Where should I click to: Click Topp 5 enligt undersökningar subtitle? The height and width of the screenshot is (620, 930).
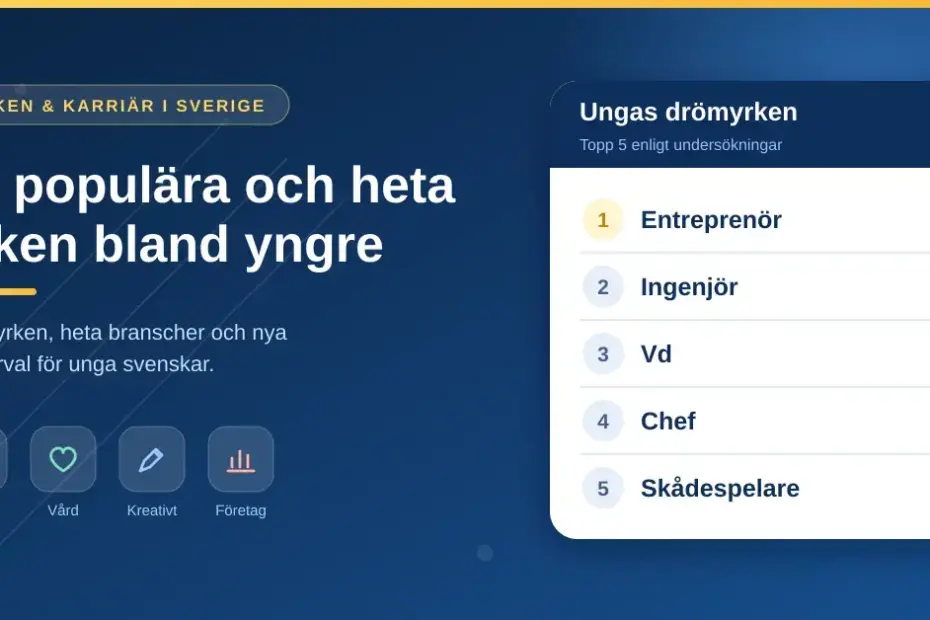tap(681, 145)
